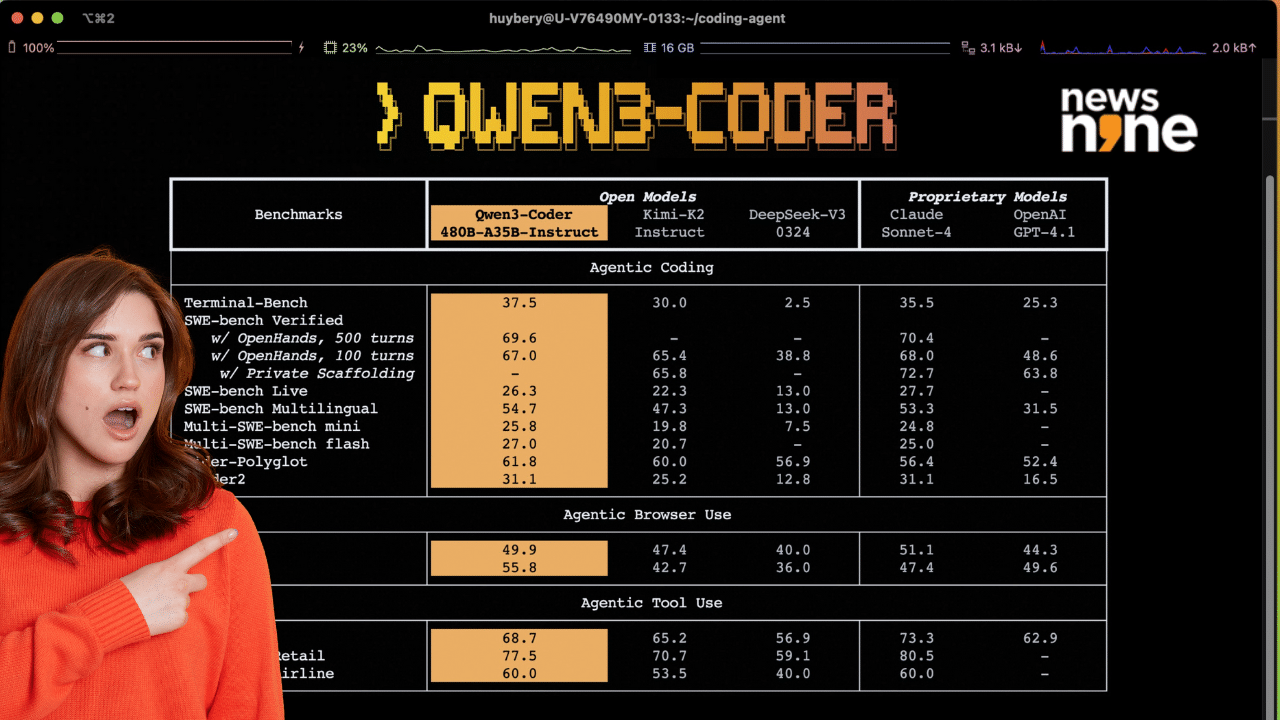Click Kimi-K2's 30.0 Terminal-Bench score
This screenshot has width=1280, height=720.
click(x=669, y=302)
